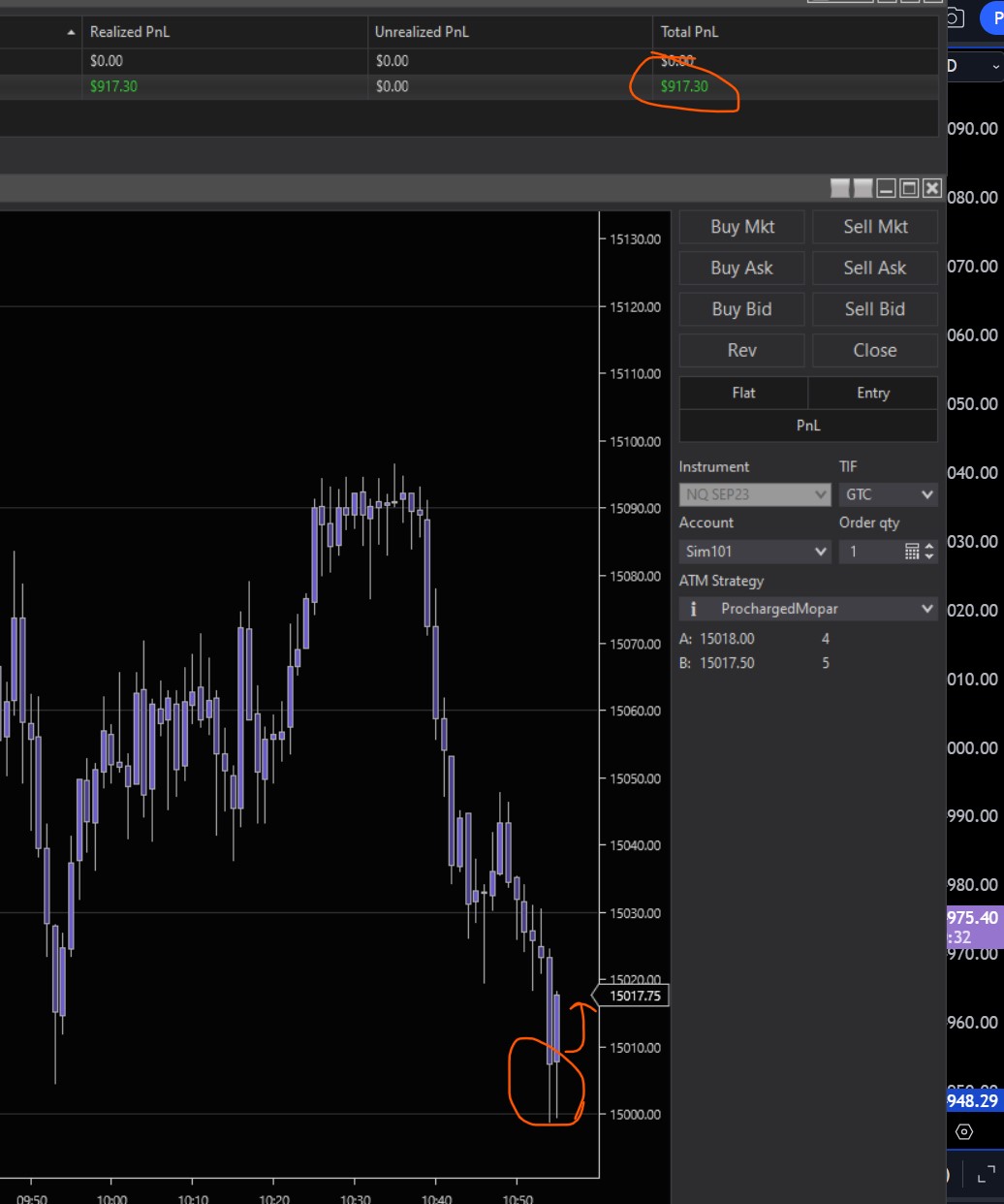Close the position with Close button
The width and height of the screenshot is (1004, 1204).
pyautogui.click(x=875, y=351)
